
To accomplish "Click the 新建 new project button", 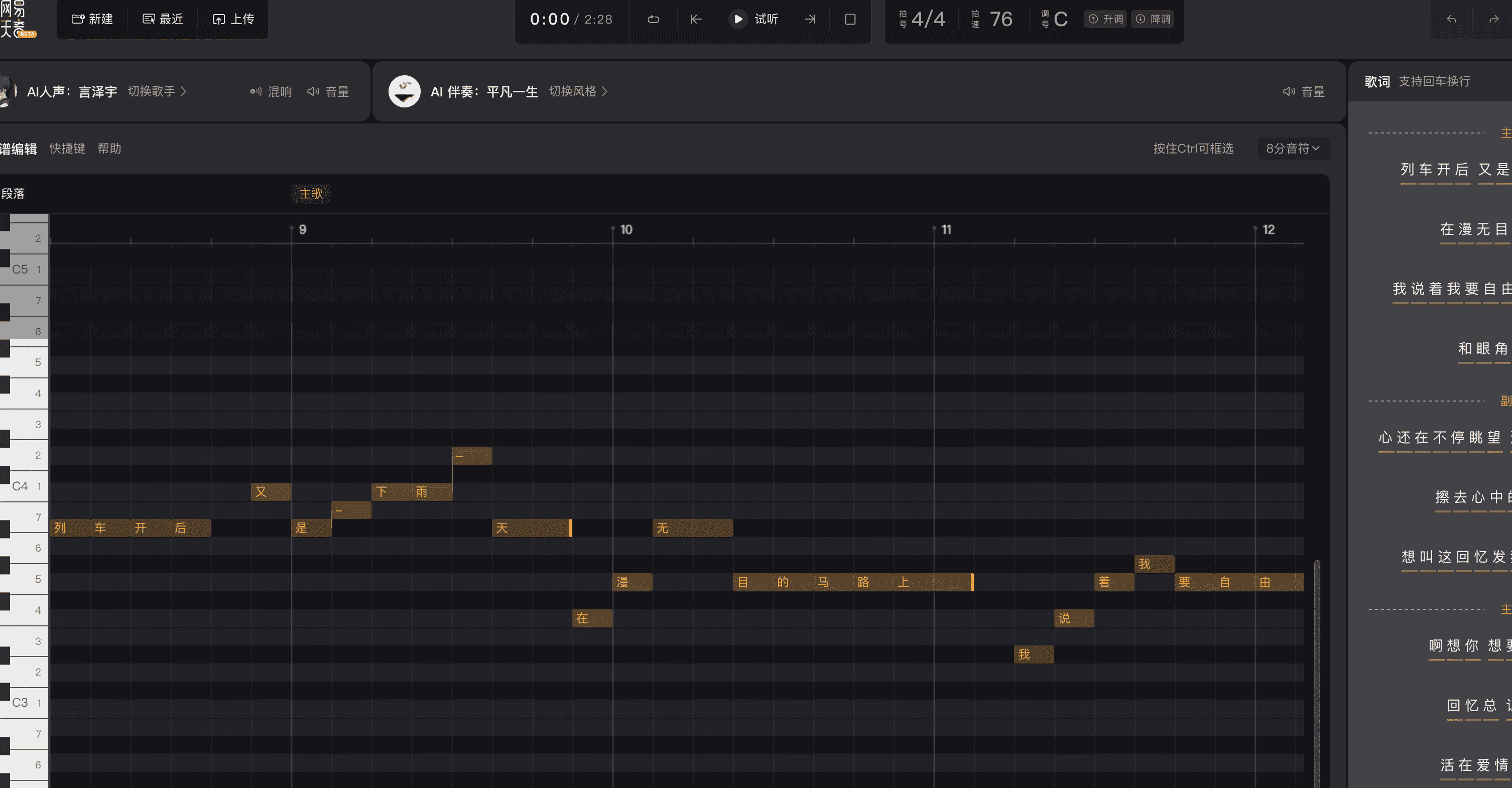I will pyautogui.click(x=92, y=20).
